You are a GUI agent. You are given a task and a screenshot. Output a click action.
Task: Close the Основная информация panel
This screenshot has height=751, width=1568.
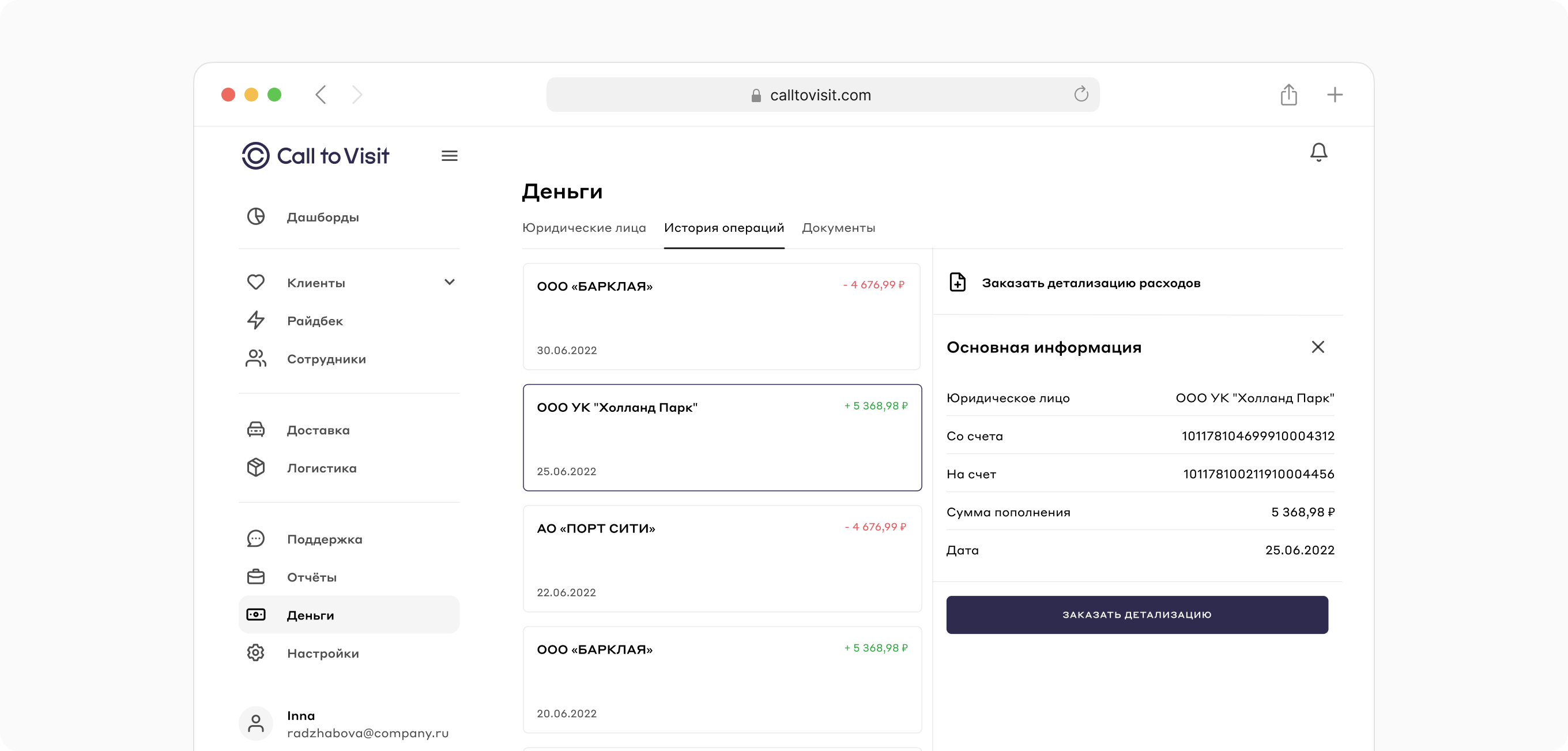coord(1318,347)
